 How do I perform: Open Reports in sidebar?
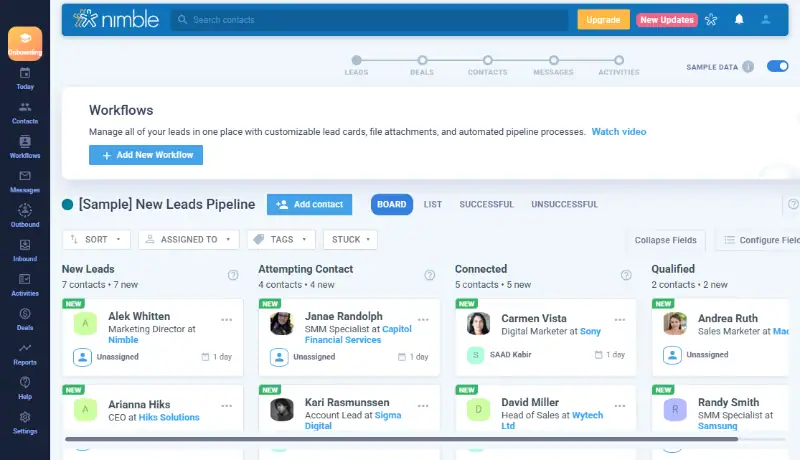coord(25,354)
